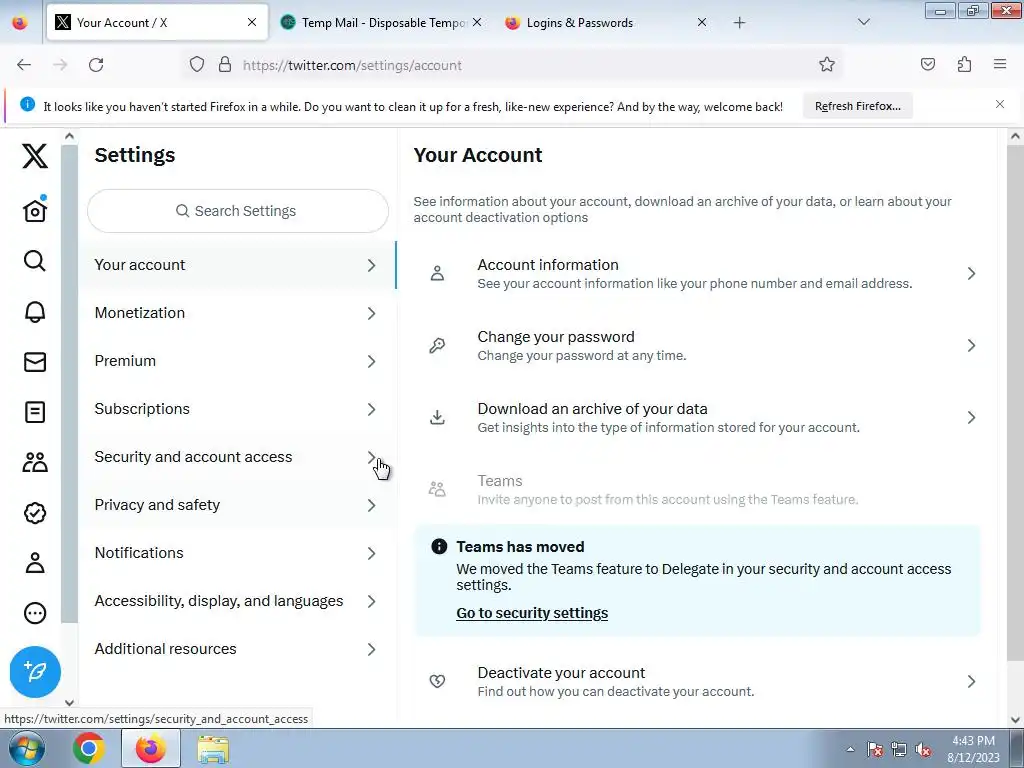Click the blue compose post button
The width and height of the screenshot is (1024, 768).
pyautogui.click(x=35, y=671)
